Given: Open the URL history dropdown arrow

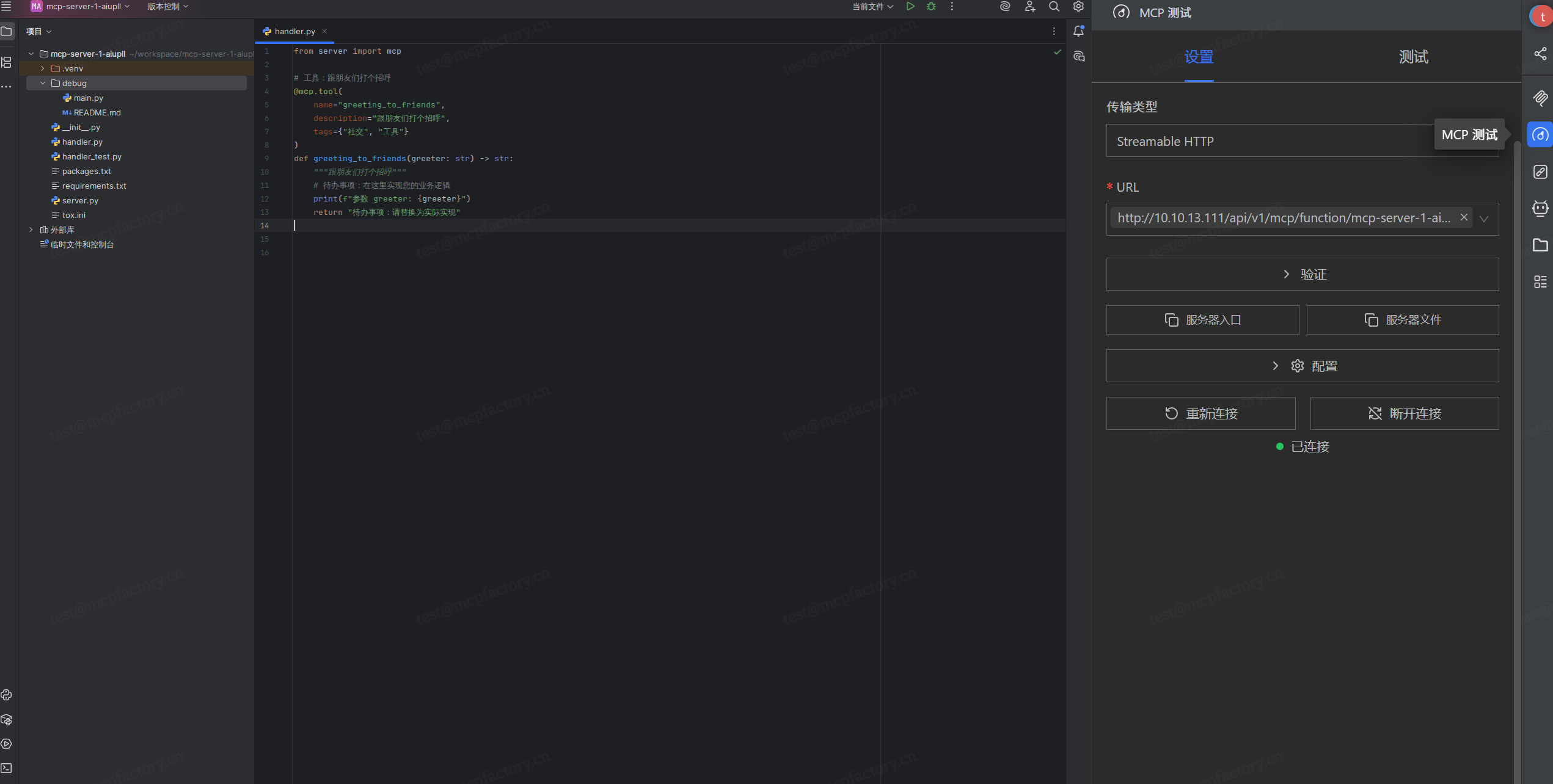Looking at the screenshot, I should coord(1484,219).
